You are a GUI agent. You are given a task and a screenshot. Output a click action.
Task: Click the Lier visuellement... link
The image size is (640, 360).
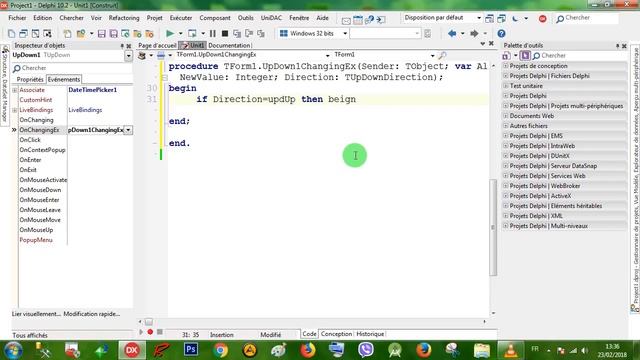coord(36,314)
